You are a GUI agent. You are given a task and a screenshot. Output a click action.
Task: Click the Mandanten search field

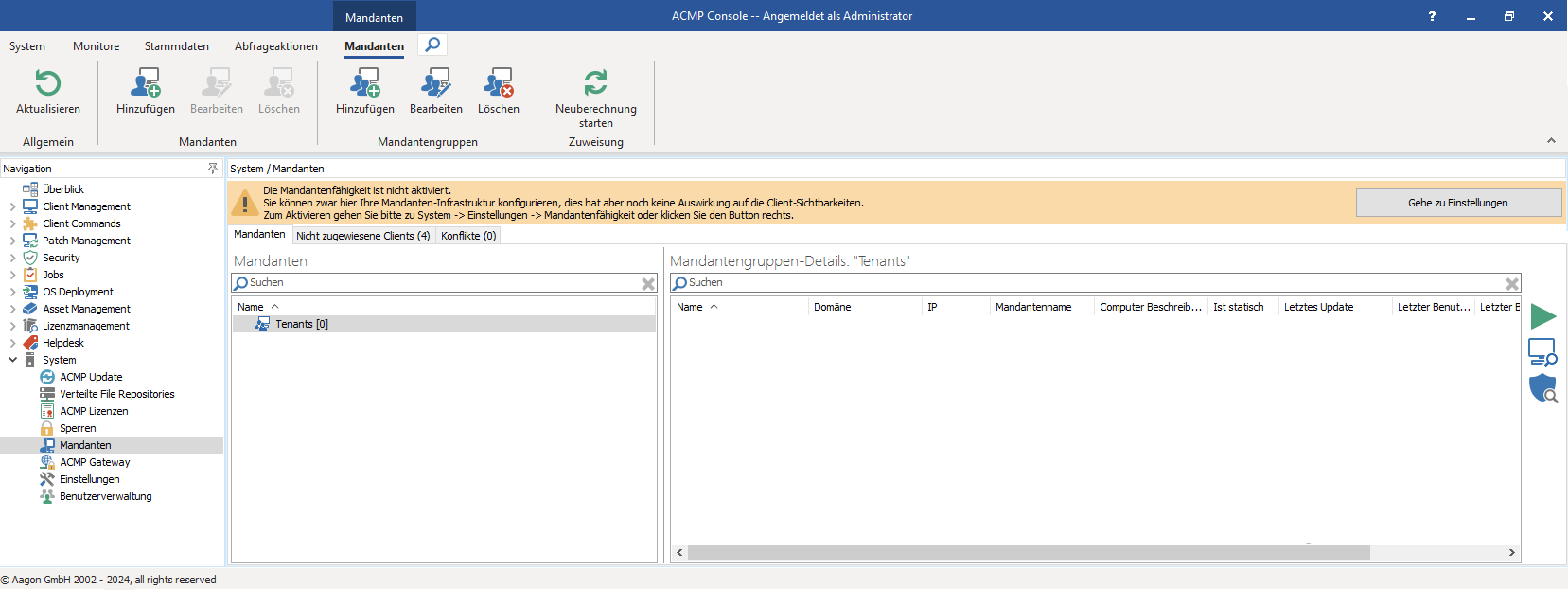[x=440, y=283]
